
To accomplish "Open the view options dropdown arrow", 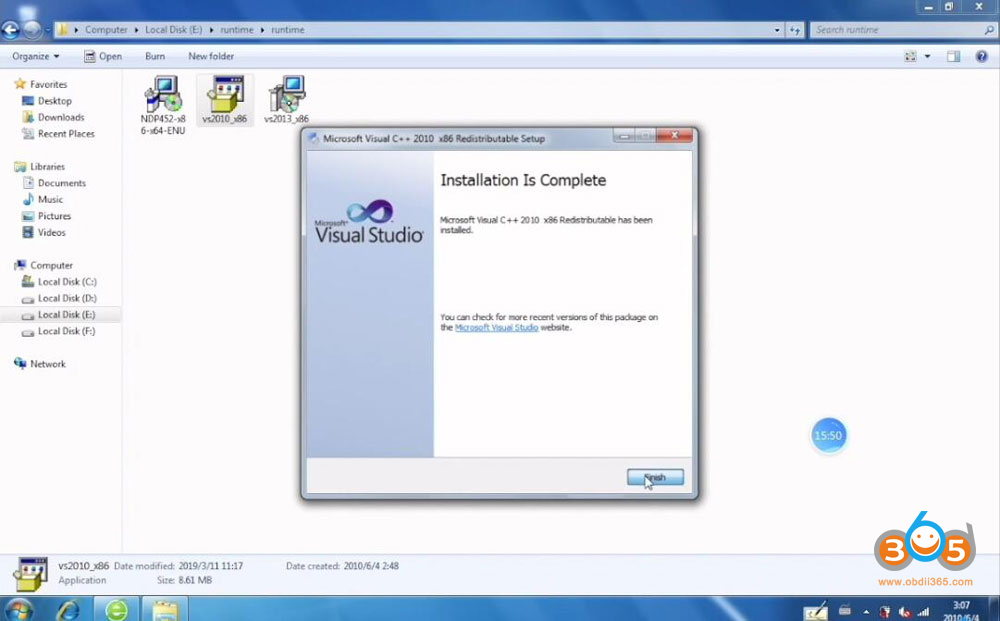I will click(x=927, y=56).
